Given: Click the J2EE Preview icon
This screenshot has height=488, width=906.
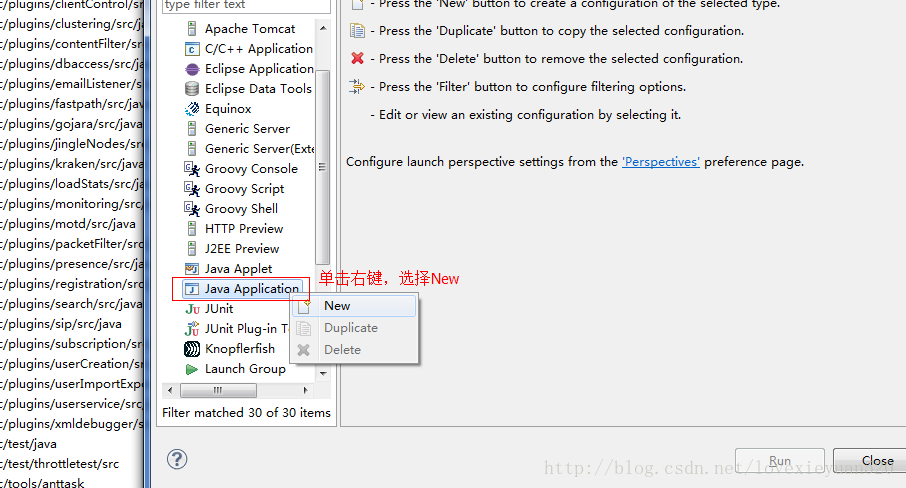Looking at the screenshot, I should (192, 249).
